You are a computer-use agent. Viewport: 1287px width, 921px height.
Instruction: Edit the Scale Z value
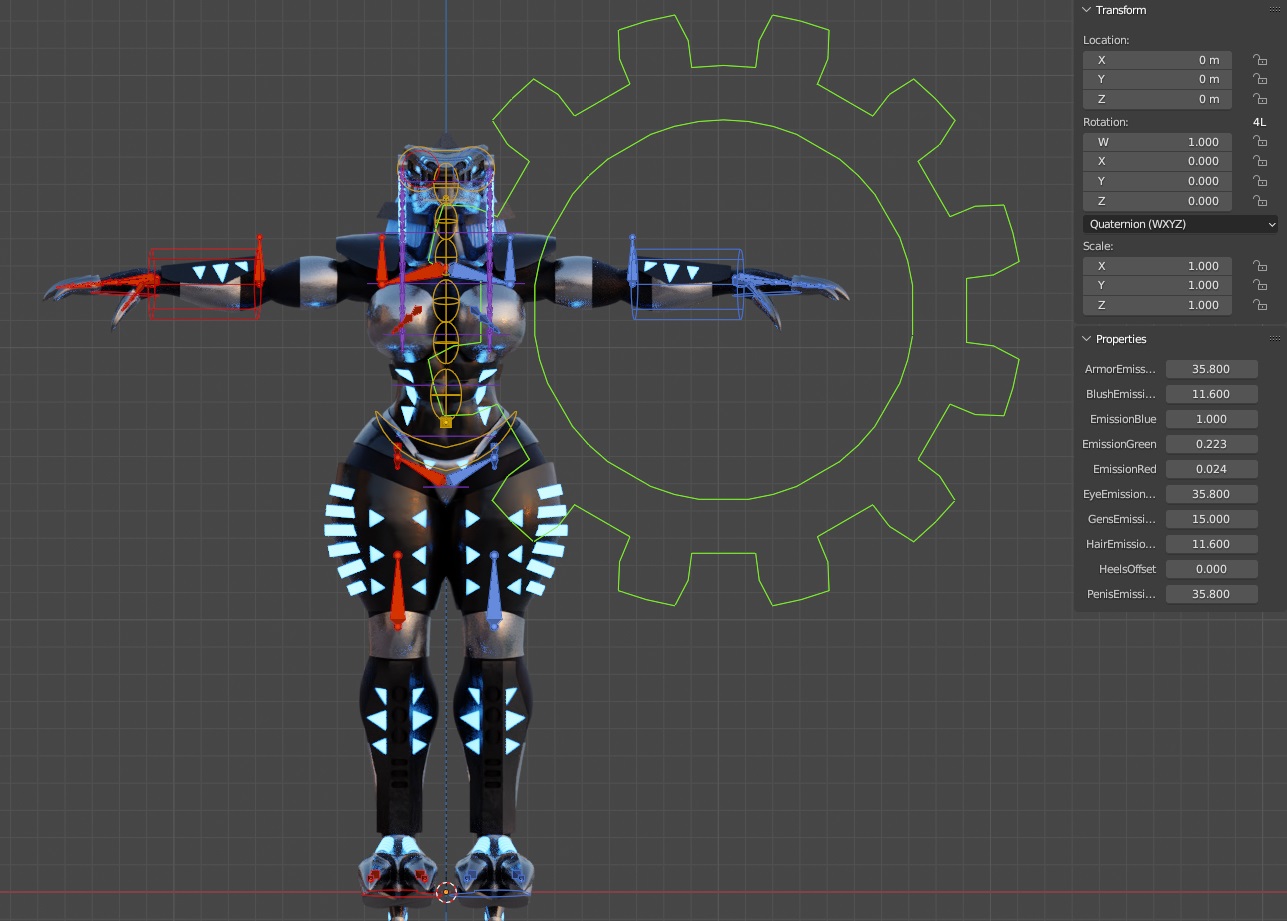pyautogui.click(x=1157, y=305)
